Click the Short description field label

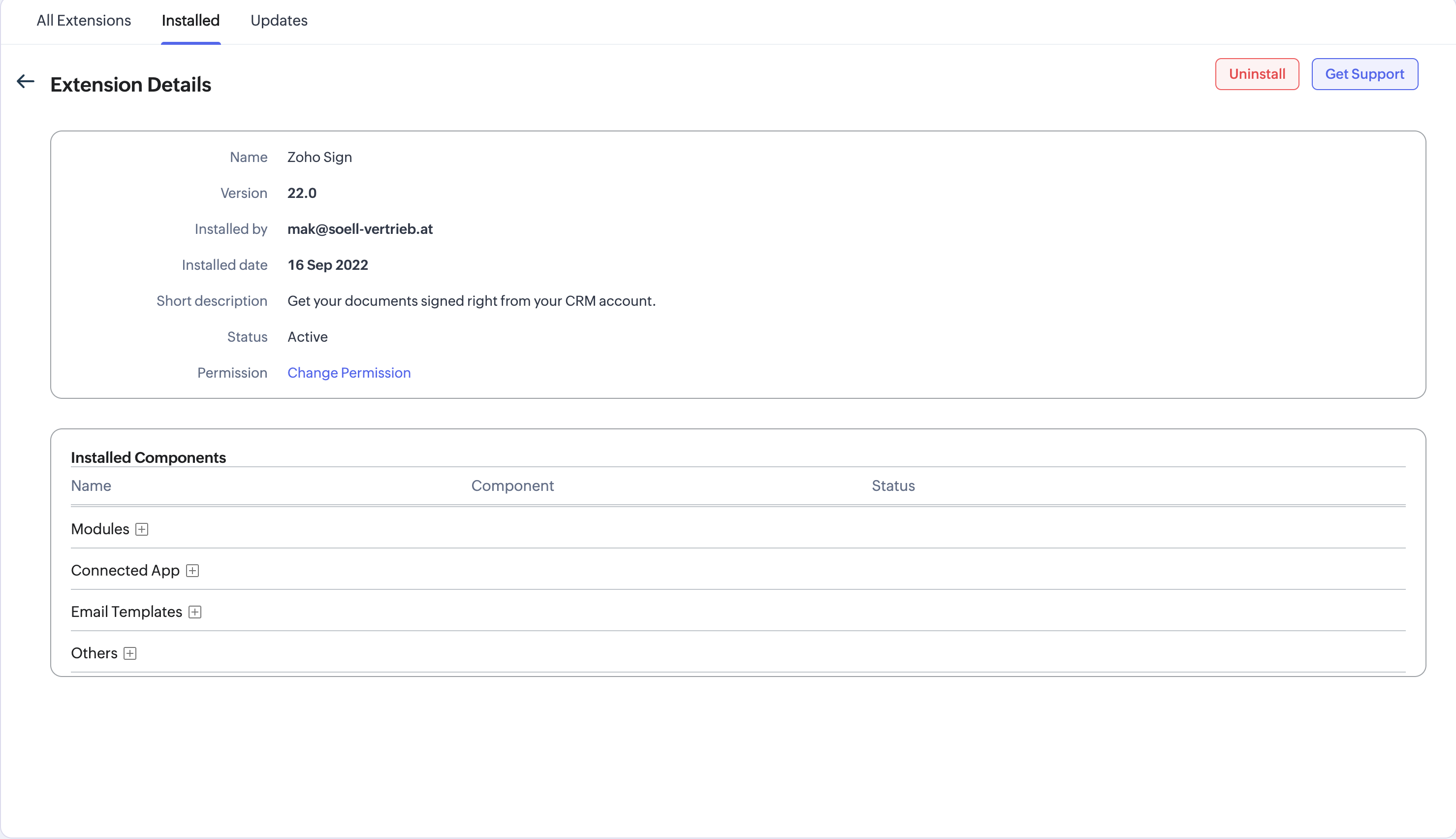[212, 301]
